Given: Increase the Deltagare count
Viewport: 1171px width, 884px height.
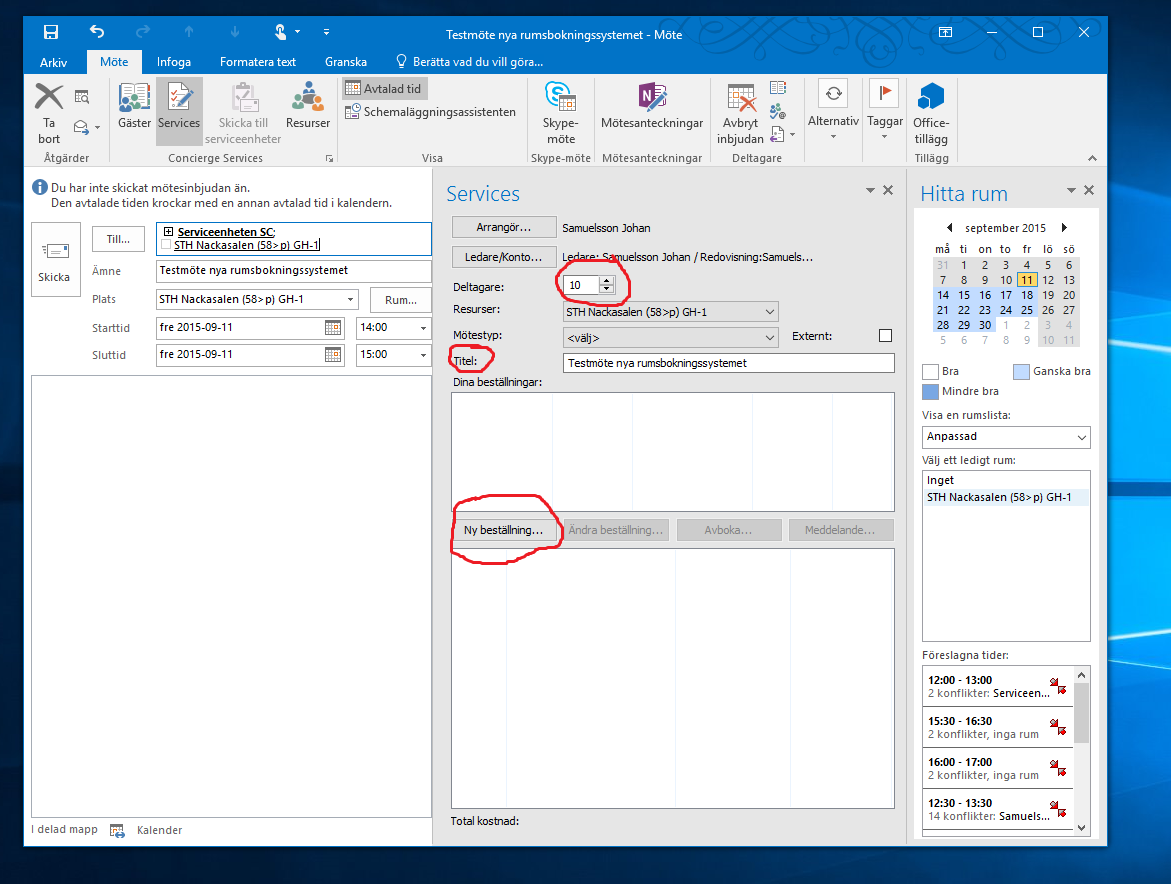Looking at the screenshot, I should point(606,281).
